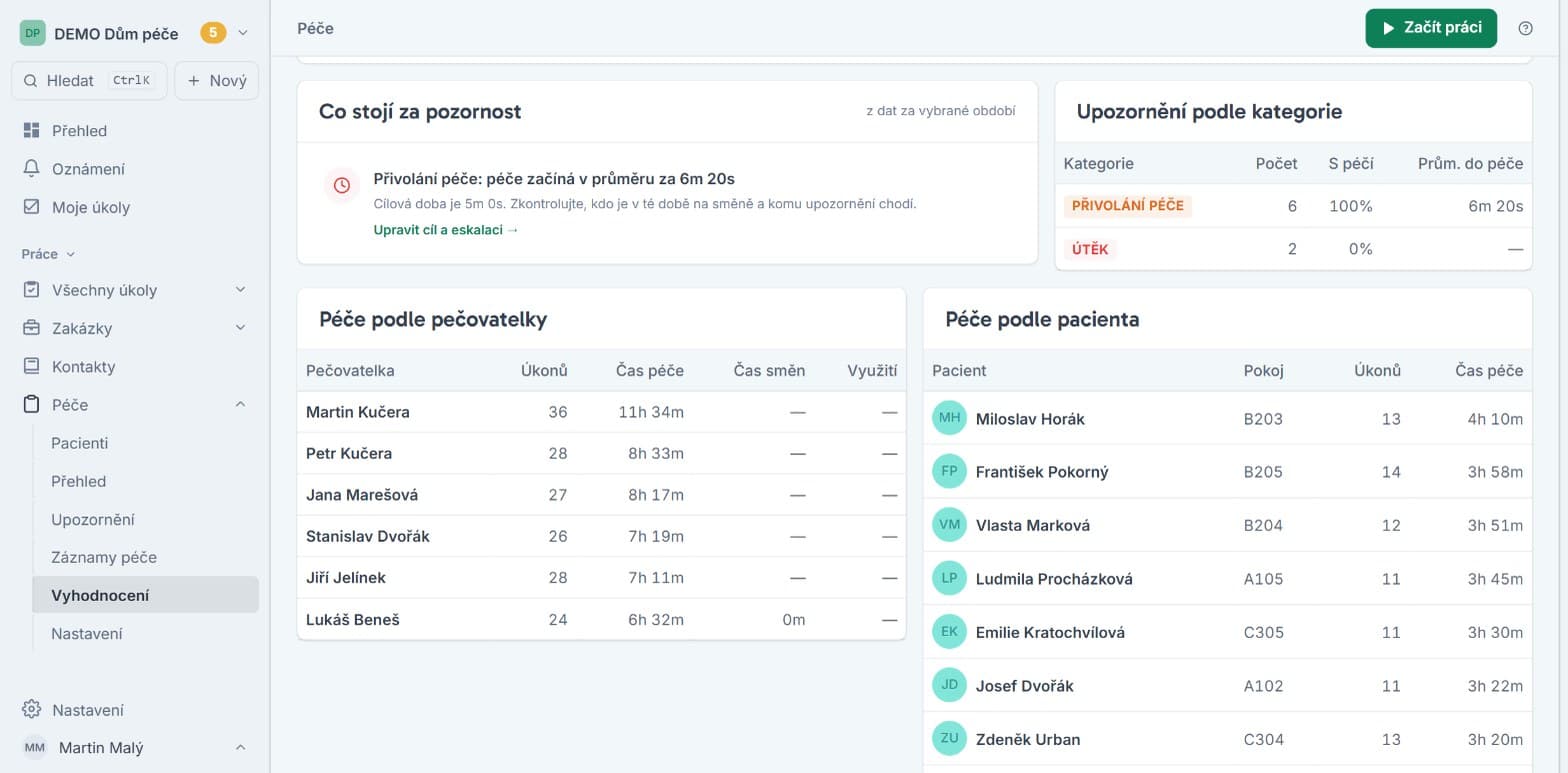This screenshot has height=773, width=1568.
Task: Click František Pokorný's FP avatar
Action: [x=949, y=471]
